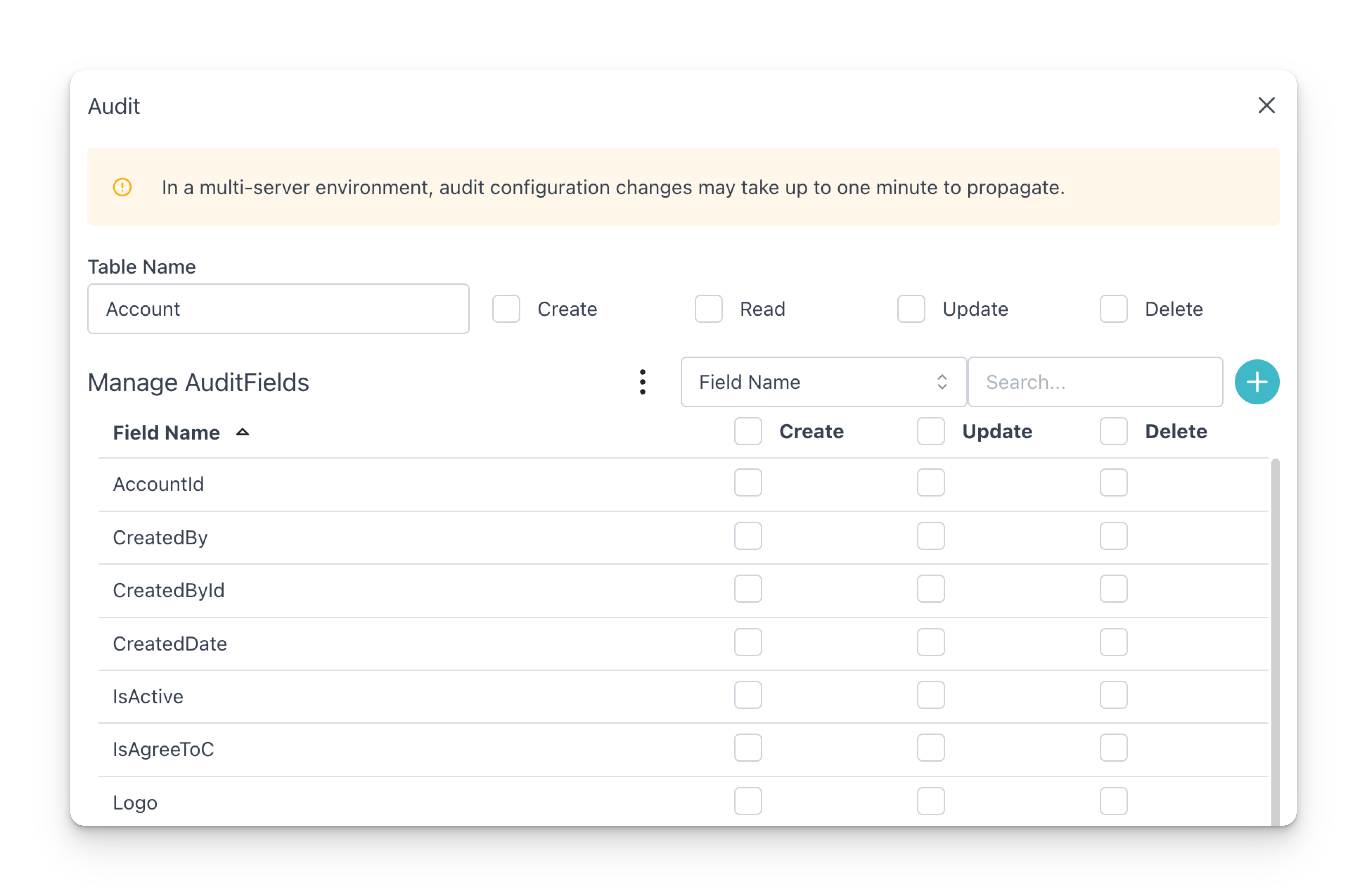Enable table-level Delete checkbox
This screenshot has width=1367, height=896.
[x=1113, y=309]
